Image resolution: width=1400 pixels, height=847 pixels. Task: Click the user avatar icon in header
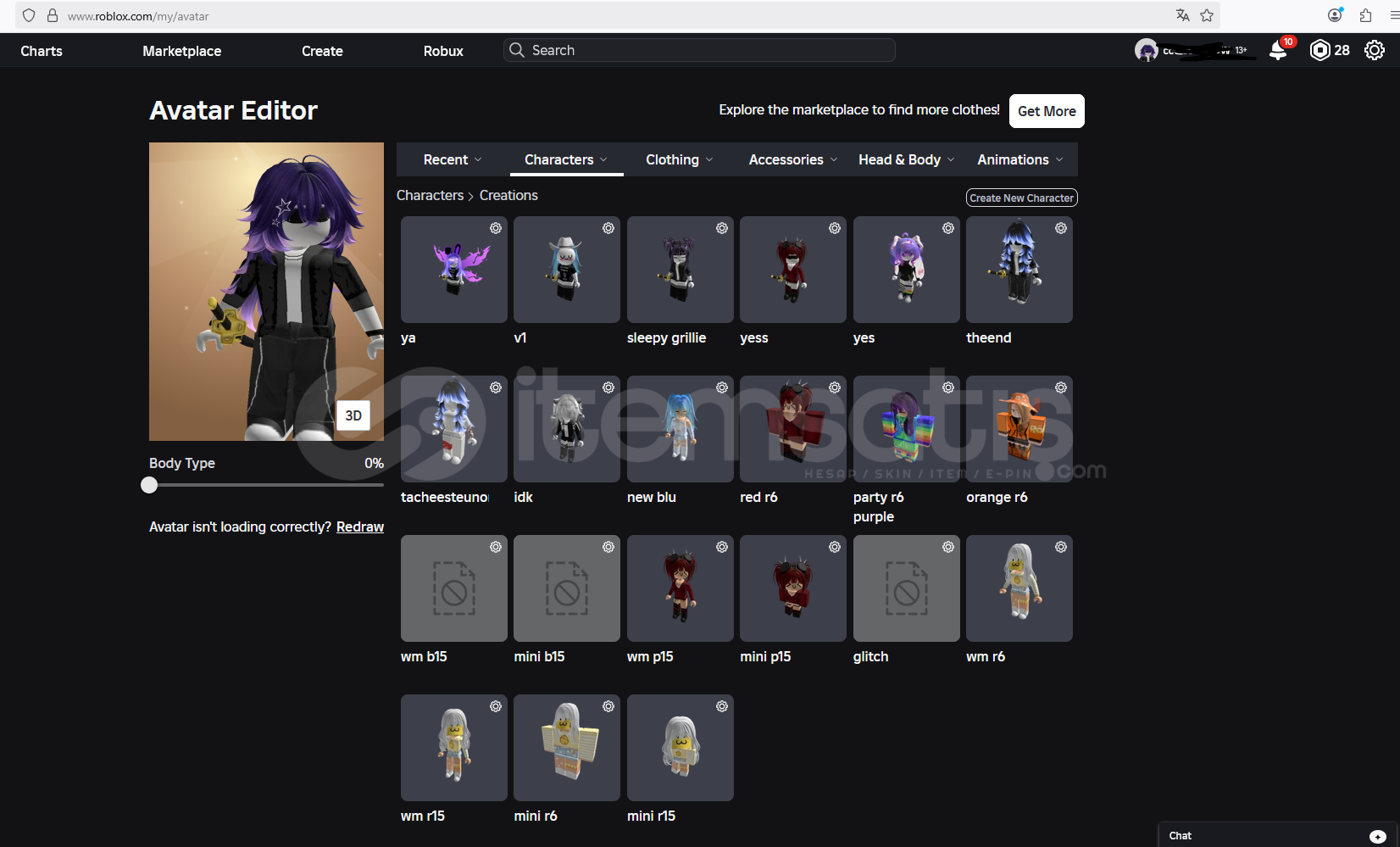[1147, 51]
